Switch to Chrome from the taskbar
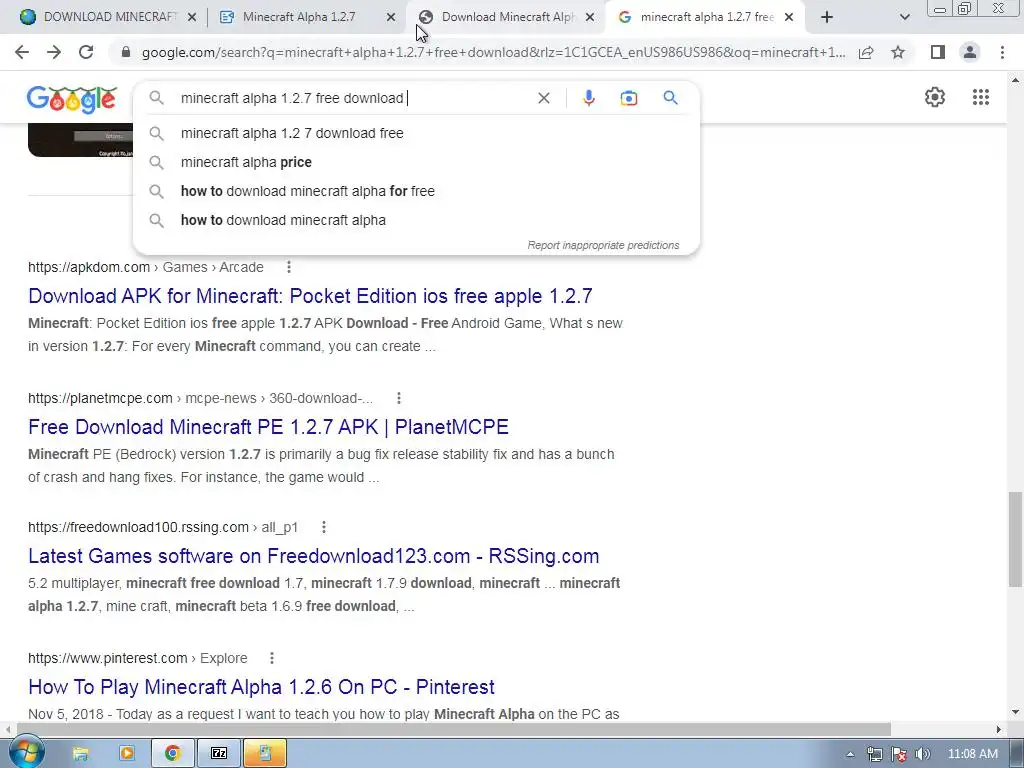Viewport: 1024px width, 768px height. click(x=172, y=754)
